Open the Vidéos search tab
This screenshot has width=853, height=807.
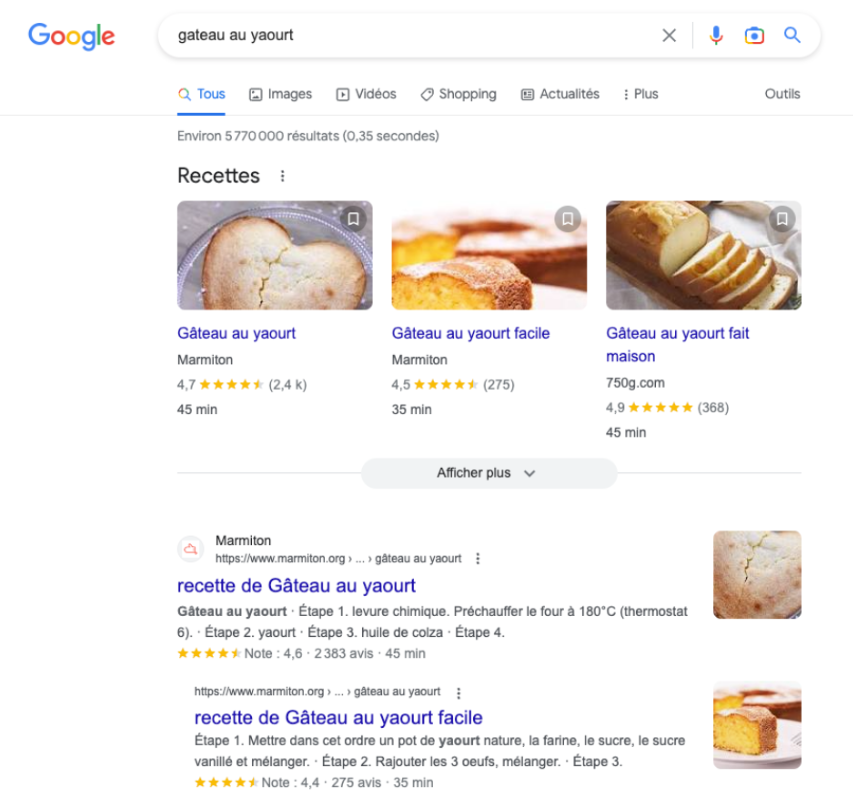366,93
